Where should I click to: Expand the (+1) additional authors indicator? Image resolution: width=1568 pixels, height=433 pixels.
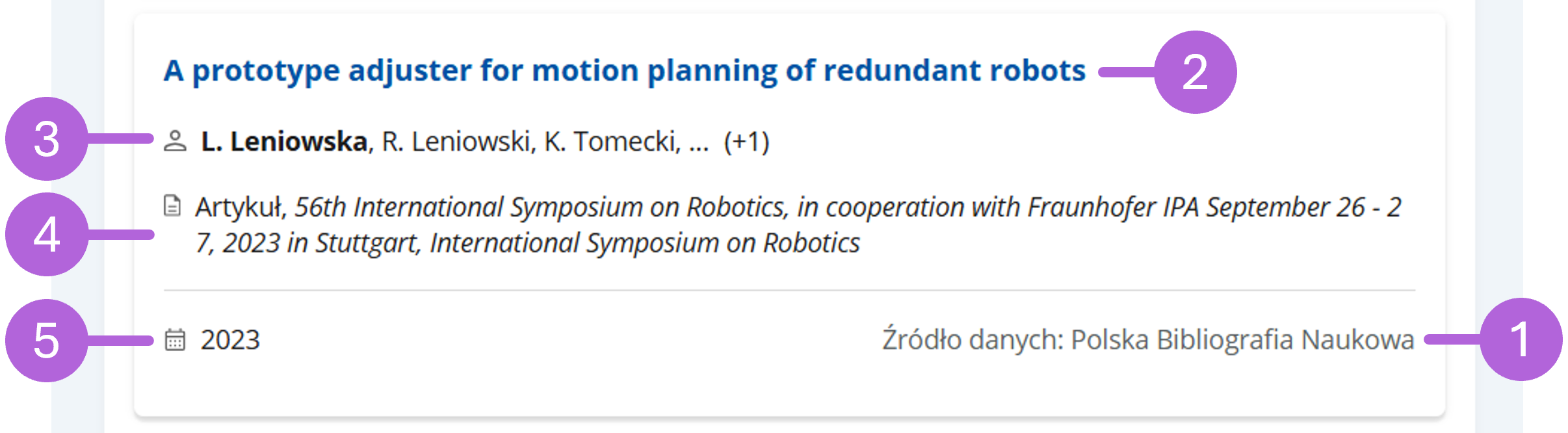[x=747, y=142]
